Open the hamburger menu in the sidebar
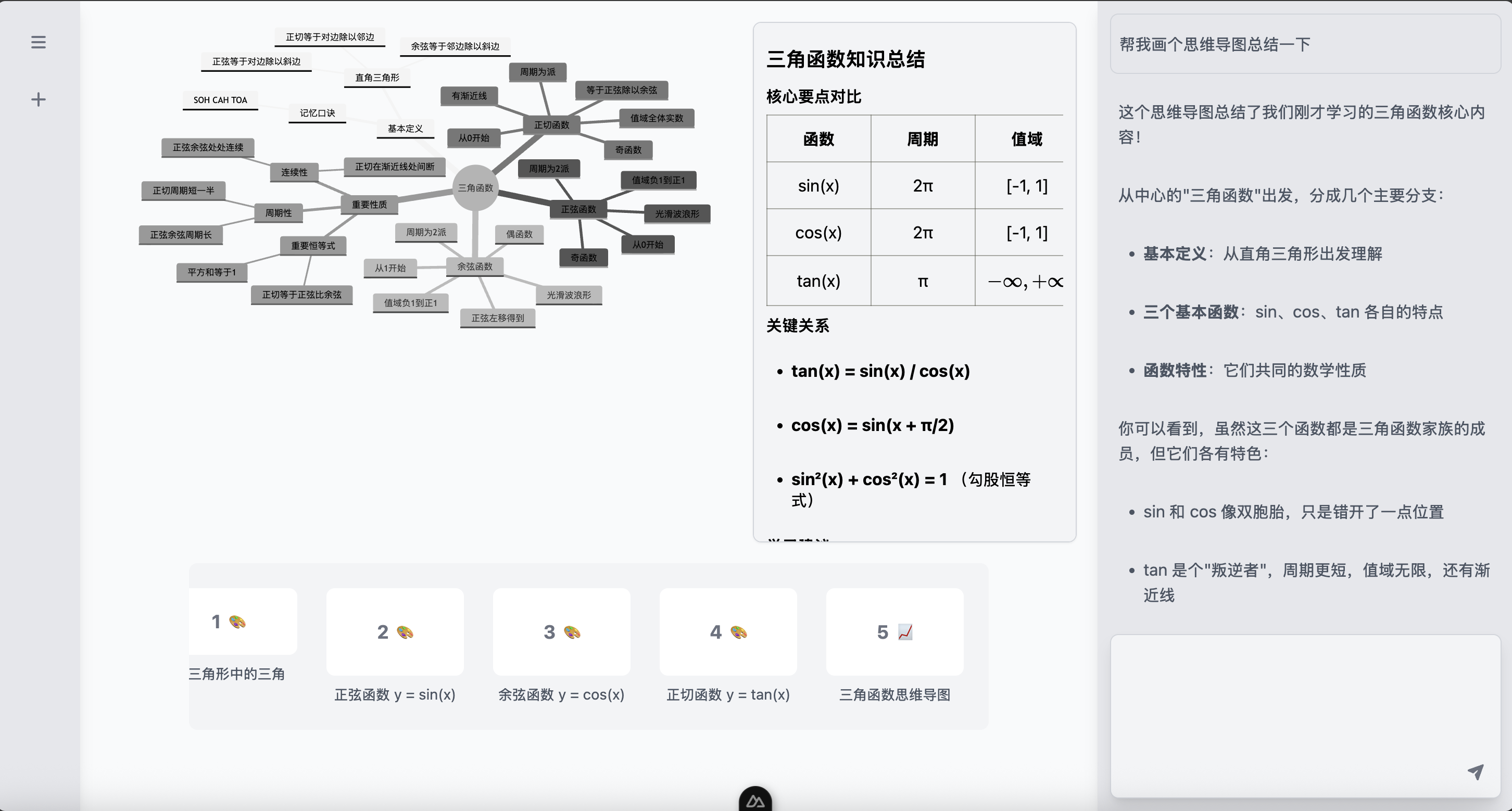 (x=38, y=41)
